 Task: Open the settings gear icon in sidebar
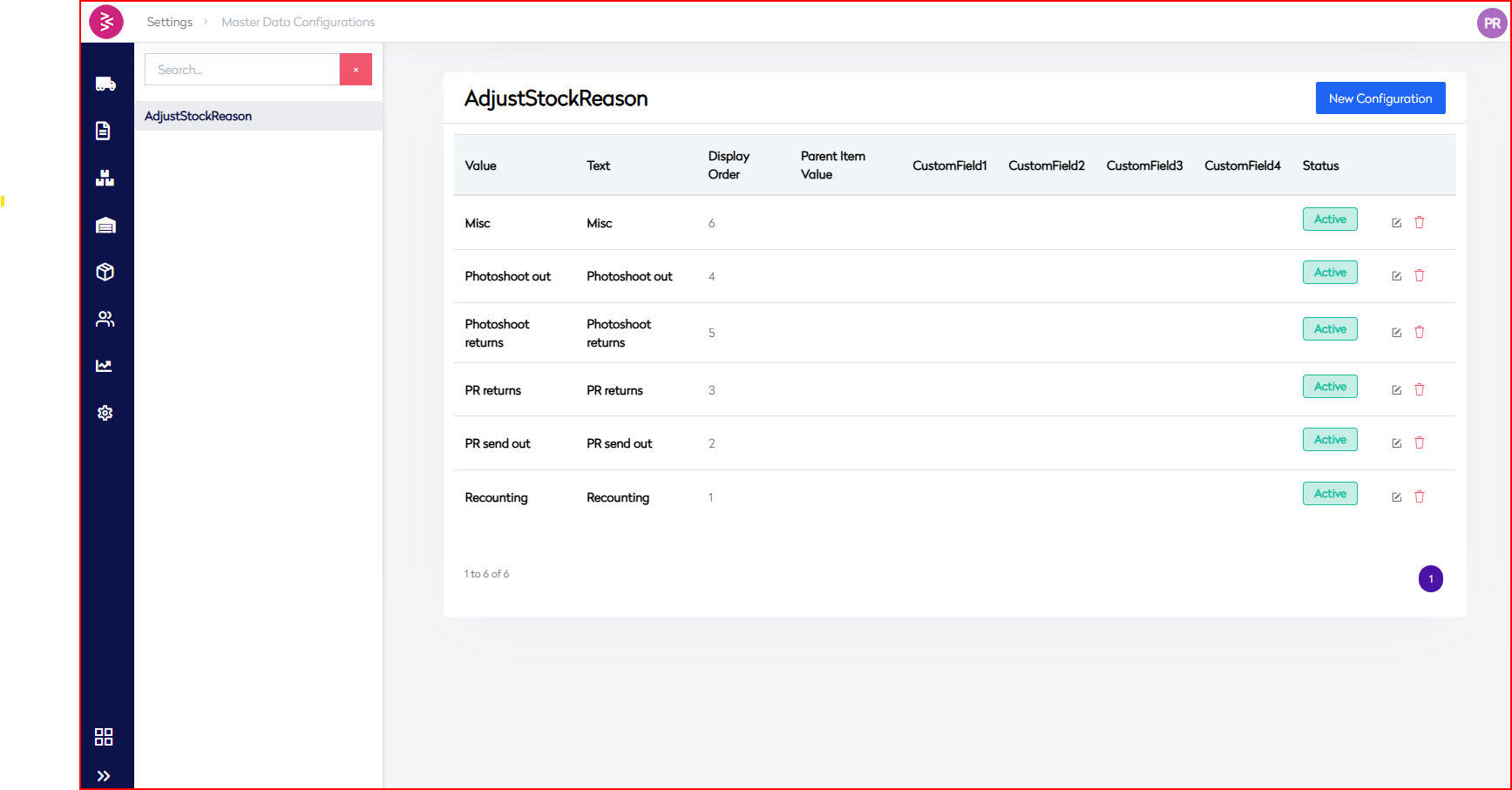[x=105, y=413]
